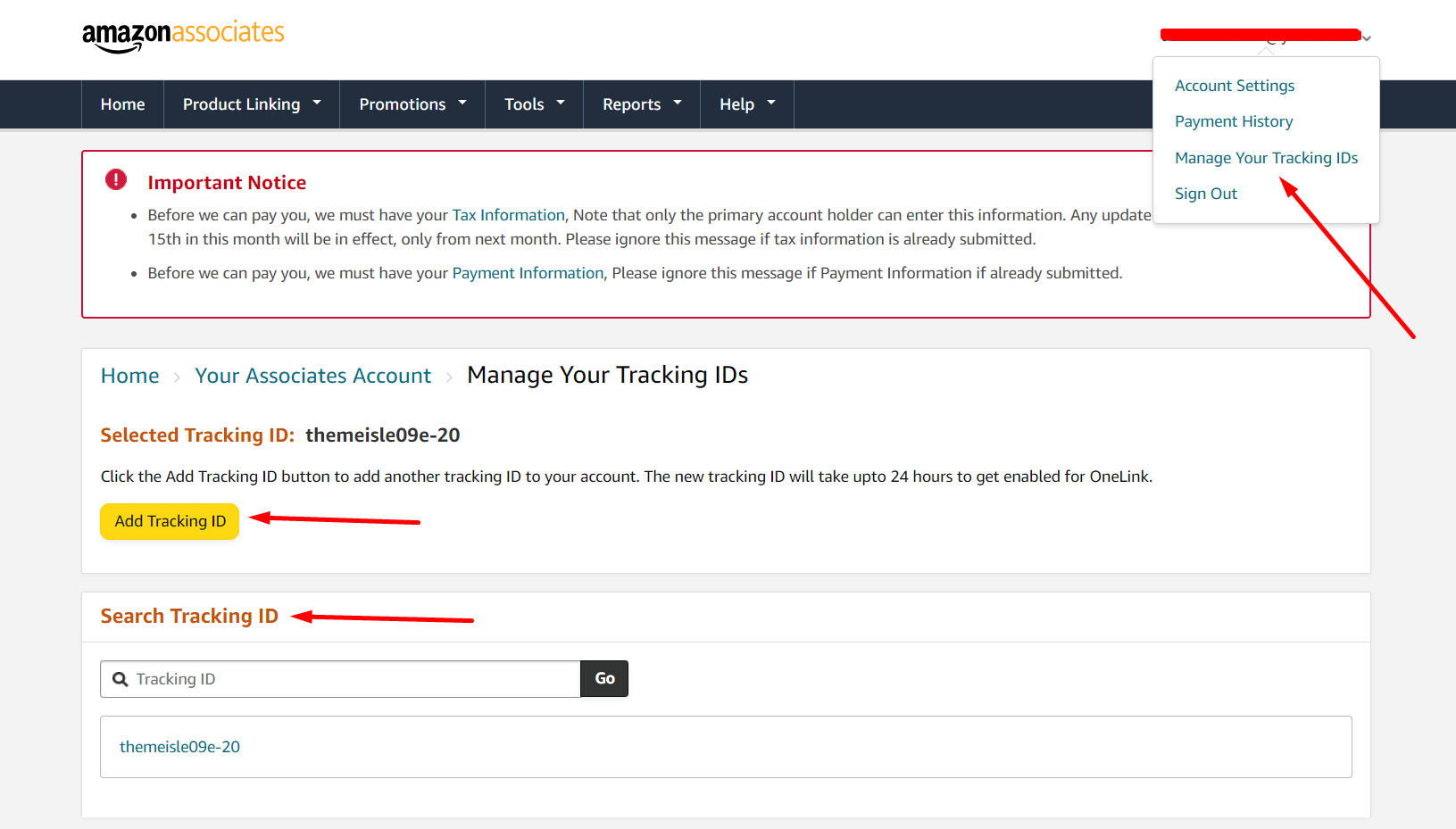Image resolution: width=1456 pixels, height=829 pixels.
Task: Choose Manage Your Tracking IDs option
Action: [1265, 158]
